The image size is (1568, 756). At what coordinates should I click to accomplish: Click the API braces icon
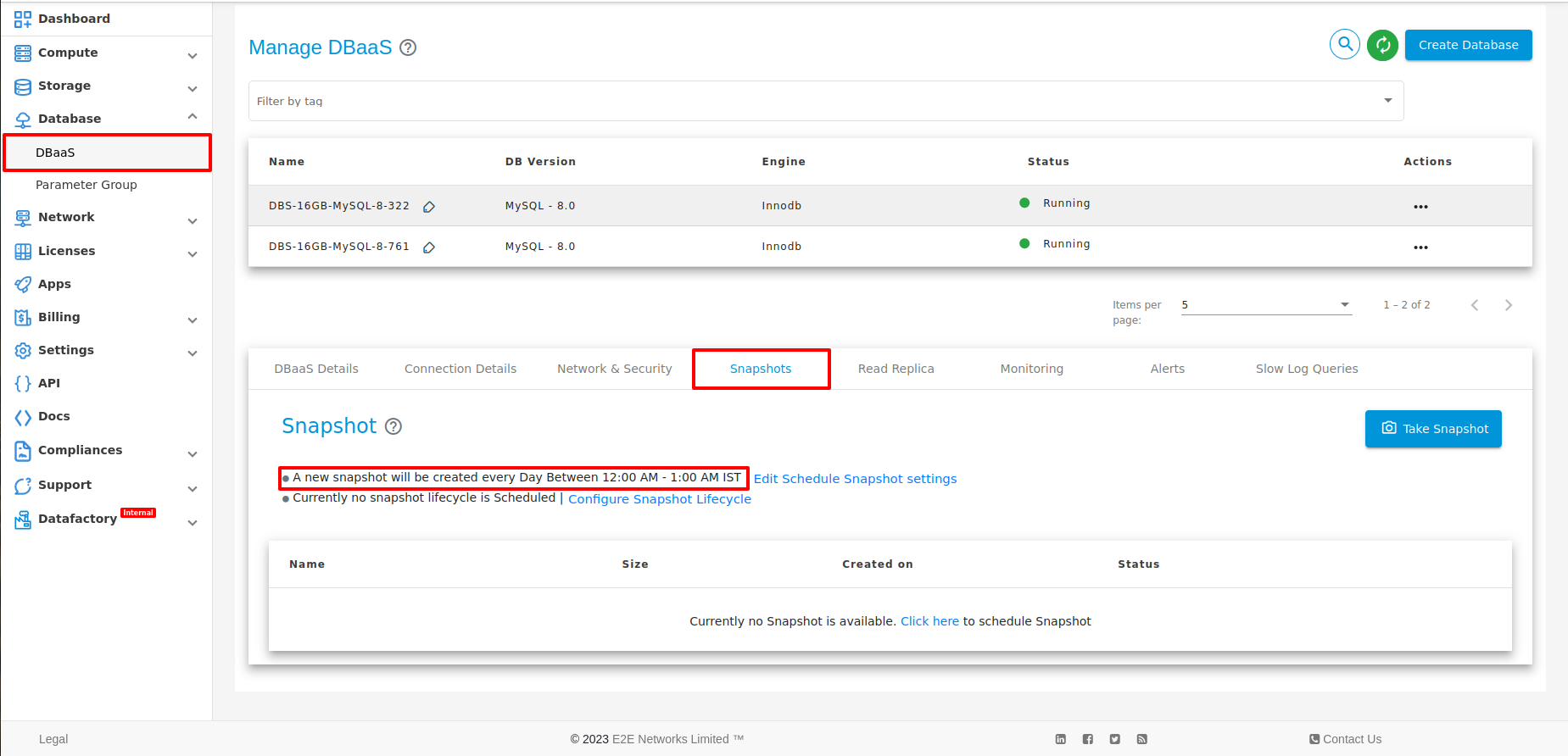tap(23, 384)
